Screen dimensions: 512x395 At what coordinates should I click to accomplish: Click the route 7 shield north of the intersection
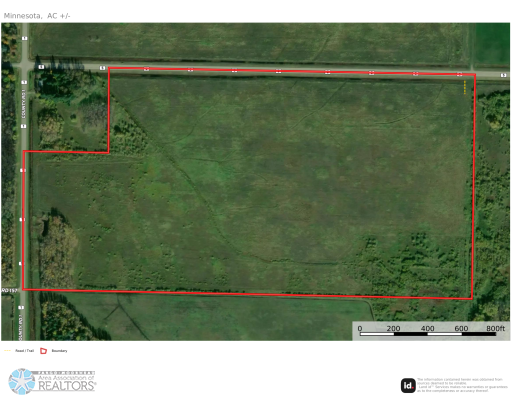pos(24,38)
